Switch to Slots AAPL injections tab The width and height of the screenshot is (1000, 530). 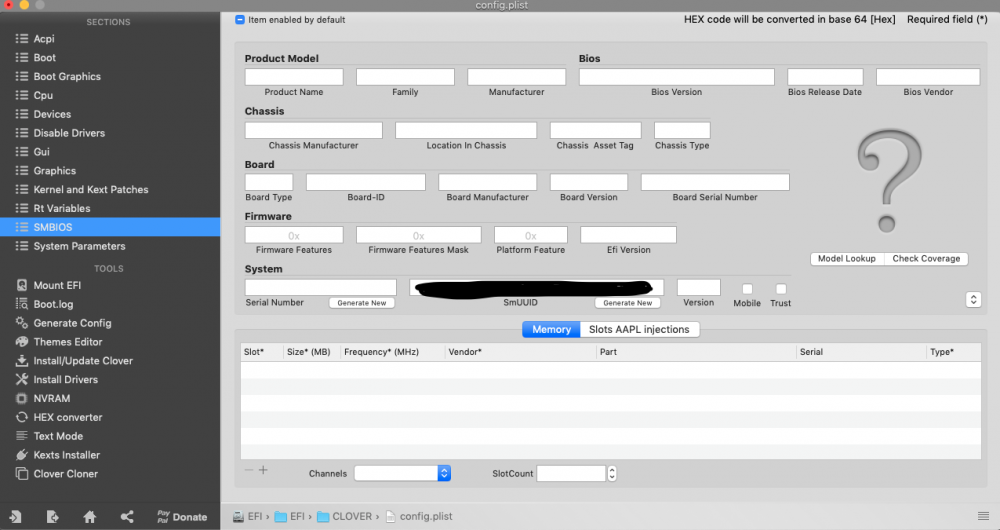(640, 329)
